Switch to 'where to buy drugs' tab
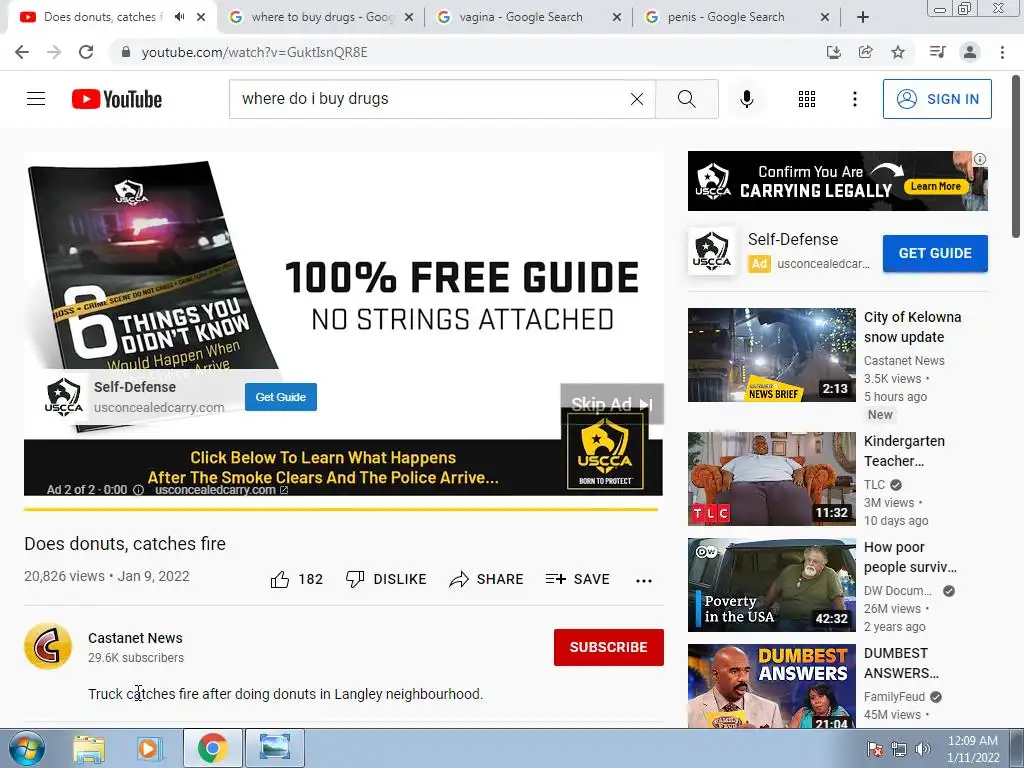Screen dimensions: 1024x768 click(320, 17)
